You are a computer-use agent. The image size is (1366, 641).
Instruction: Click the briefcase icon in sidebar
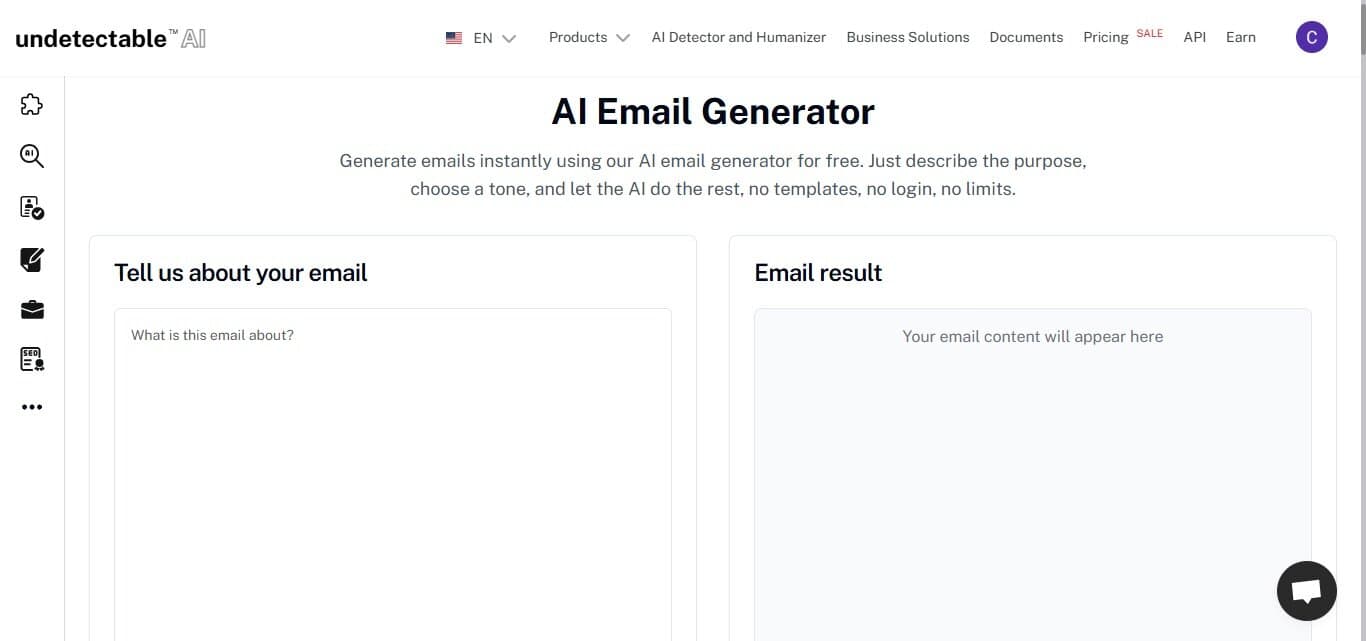pyautogui.click(x=32, y=310)
